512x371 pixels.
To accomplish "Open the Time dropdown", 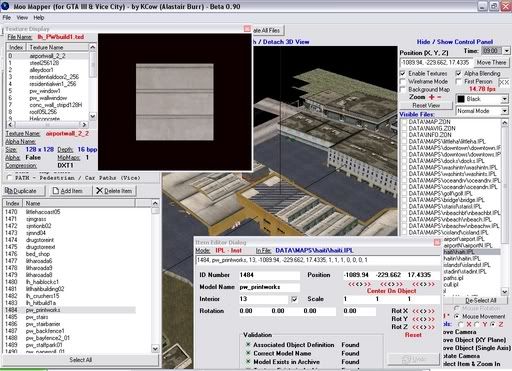I will pyautogui.click(x=507, y=51).
